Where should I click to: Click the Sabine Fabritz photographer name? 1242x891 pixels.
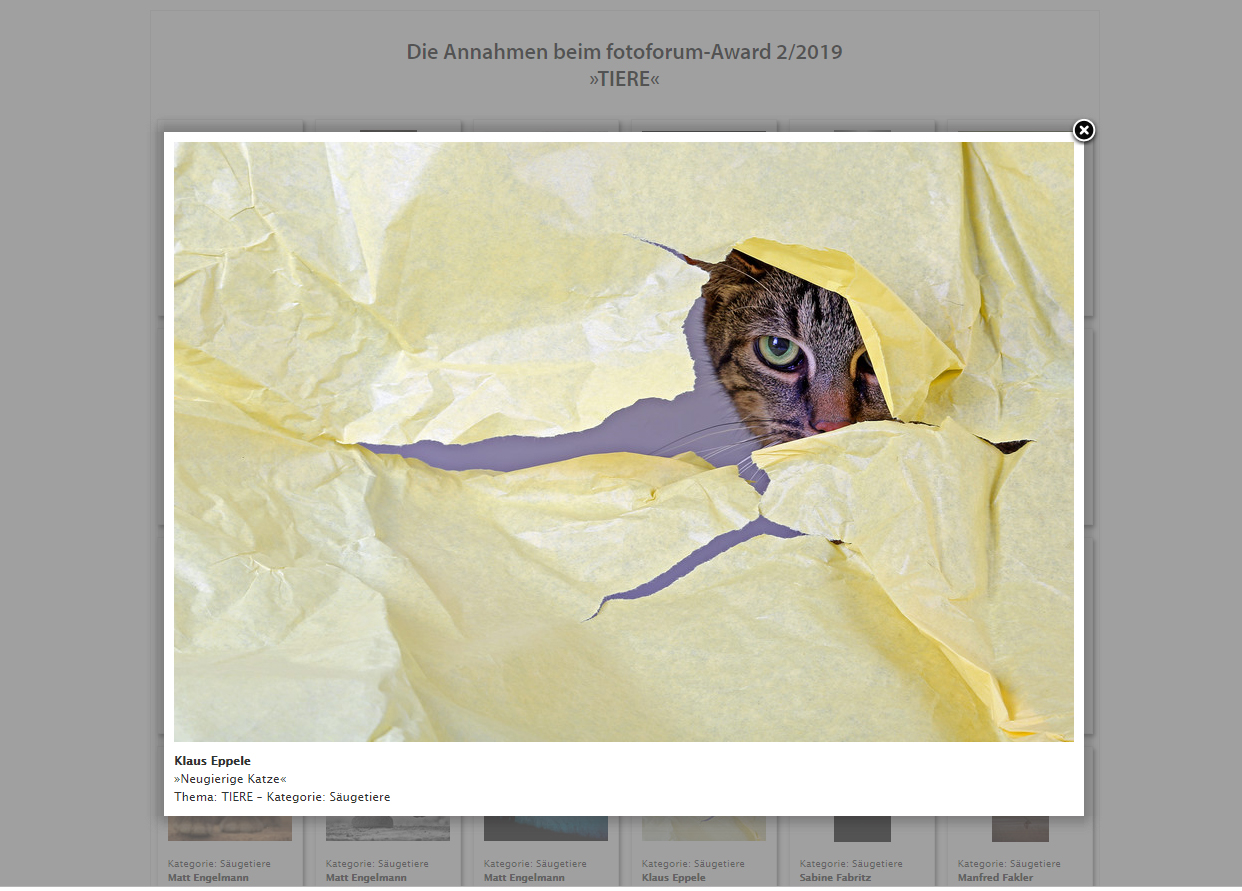click(835, 878)
